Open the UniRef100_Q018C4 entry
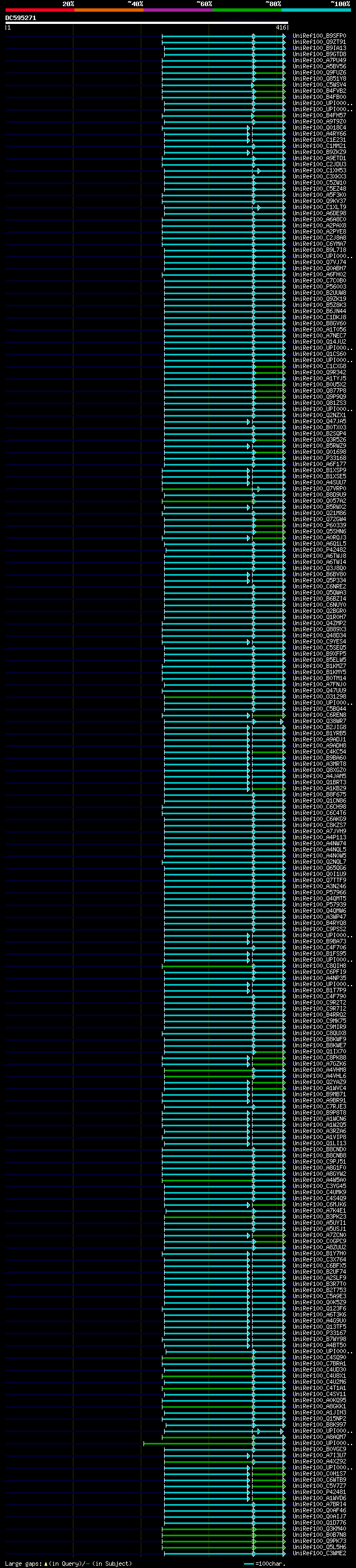This screenshot has width=356, height=1568. (x=319, y=127)
